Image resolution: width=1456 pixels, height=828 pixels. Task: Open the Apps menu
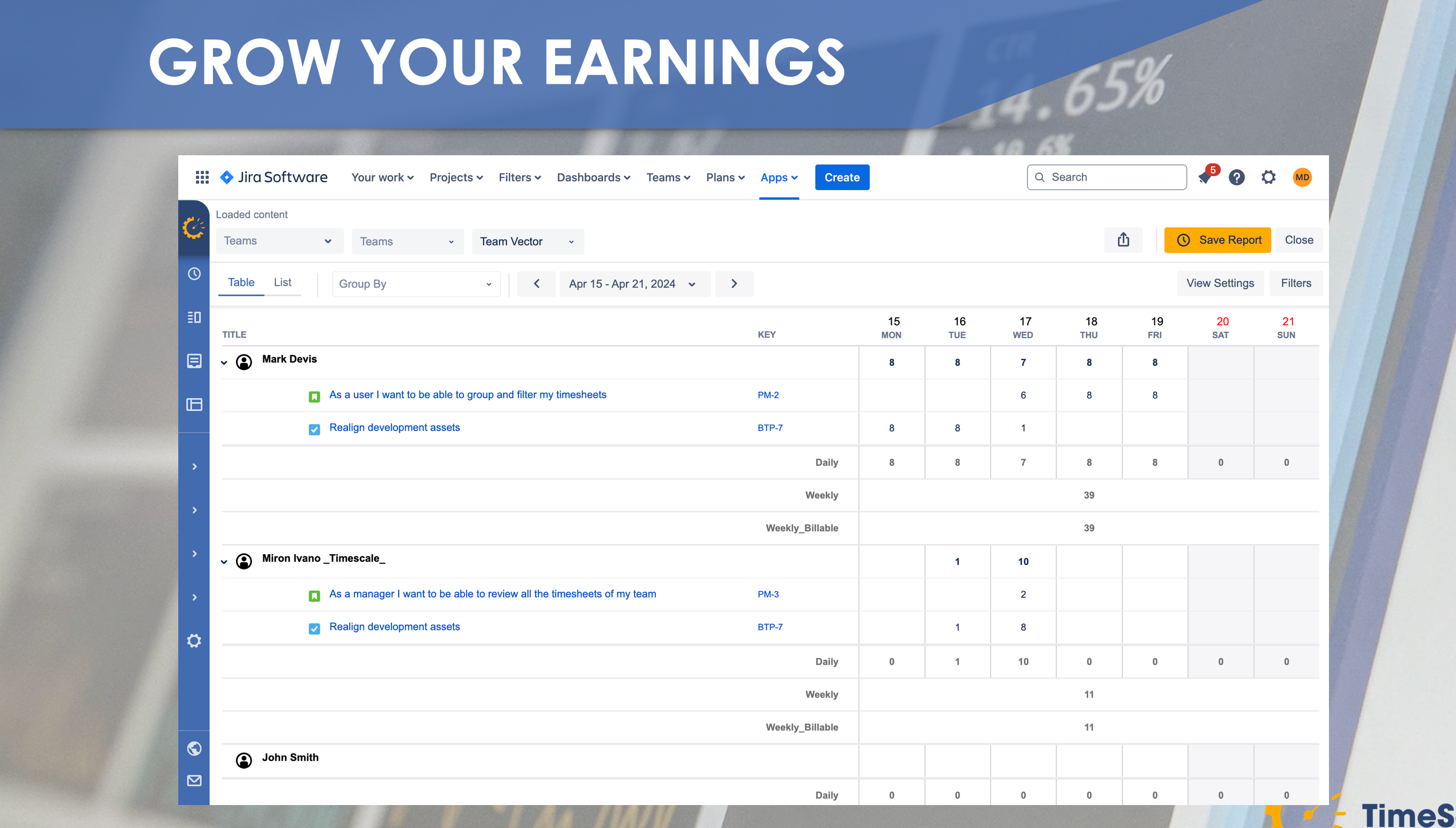[x=779, y=178]
